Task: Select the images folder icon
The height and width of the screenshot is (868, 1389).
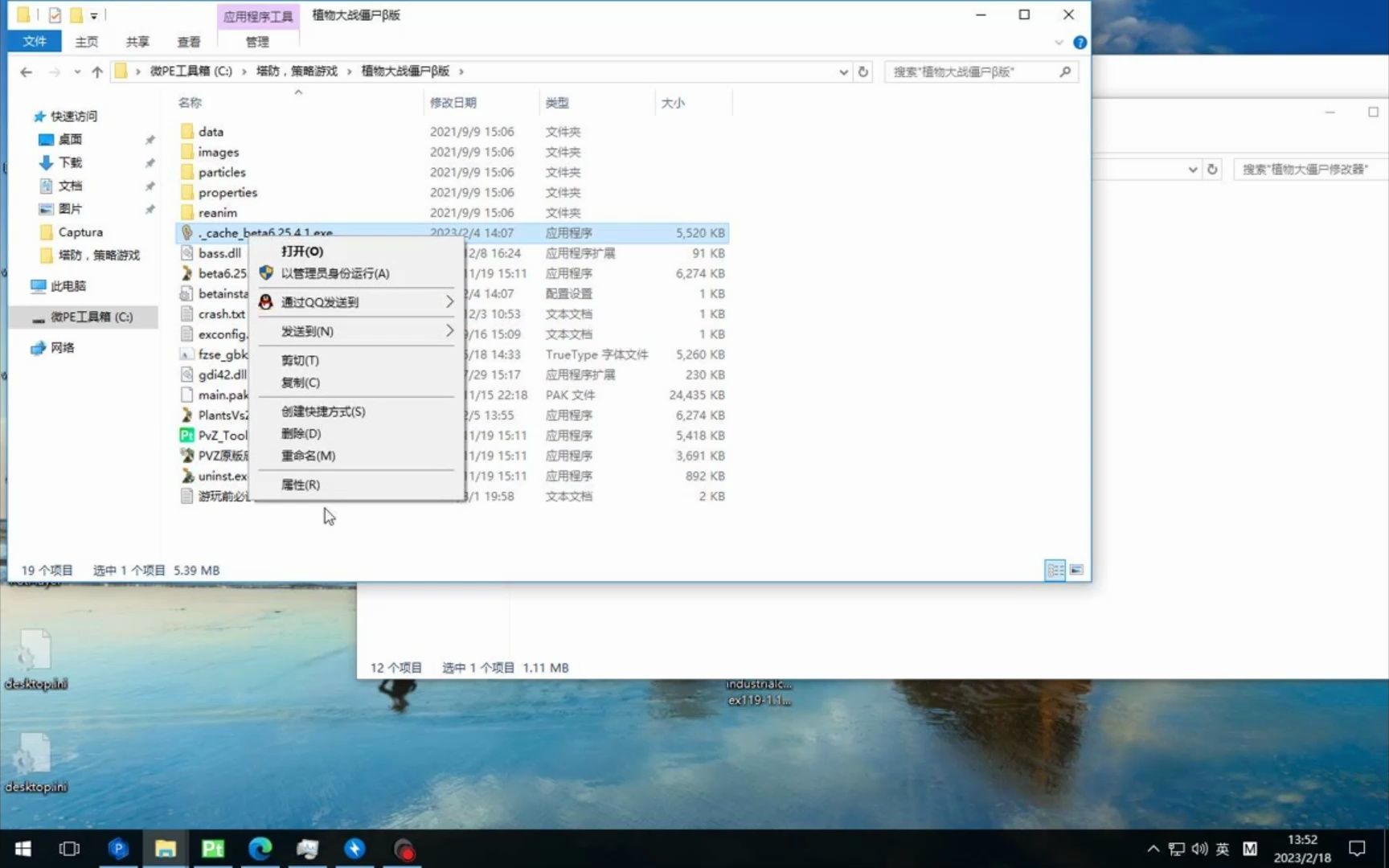Action: pyautogui.click(x=187, y=151)
